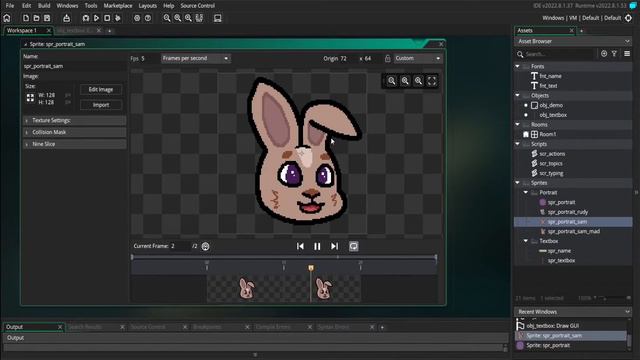Add a new asset in the Asset Browser
640x360 pixels.
(x=604, y=54)
